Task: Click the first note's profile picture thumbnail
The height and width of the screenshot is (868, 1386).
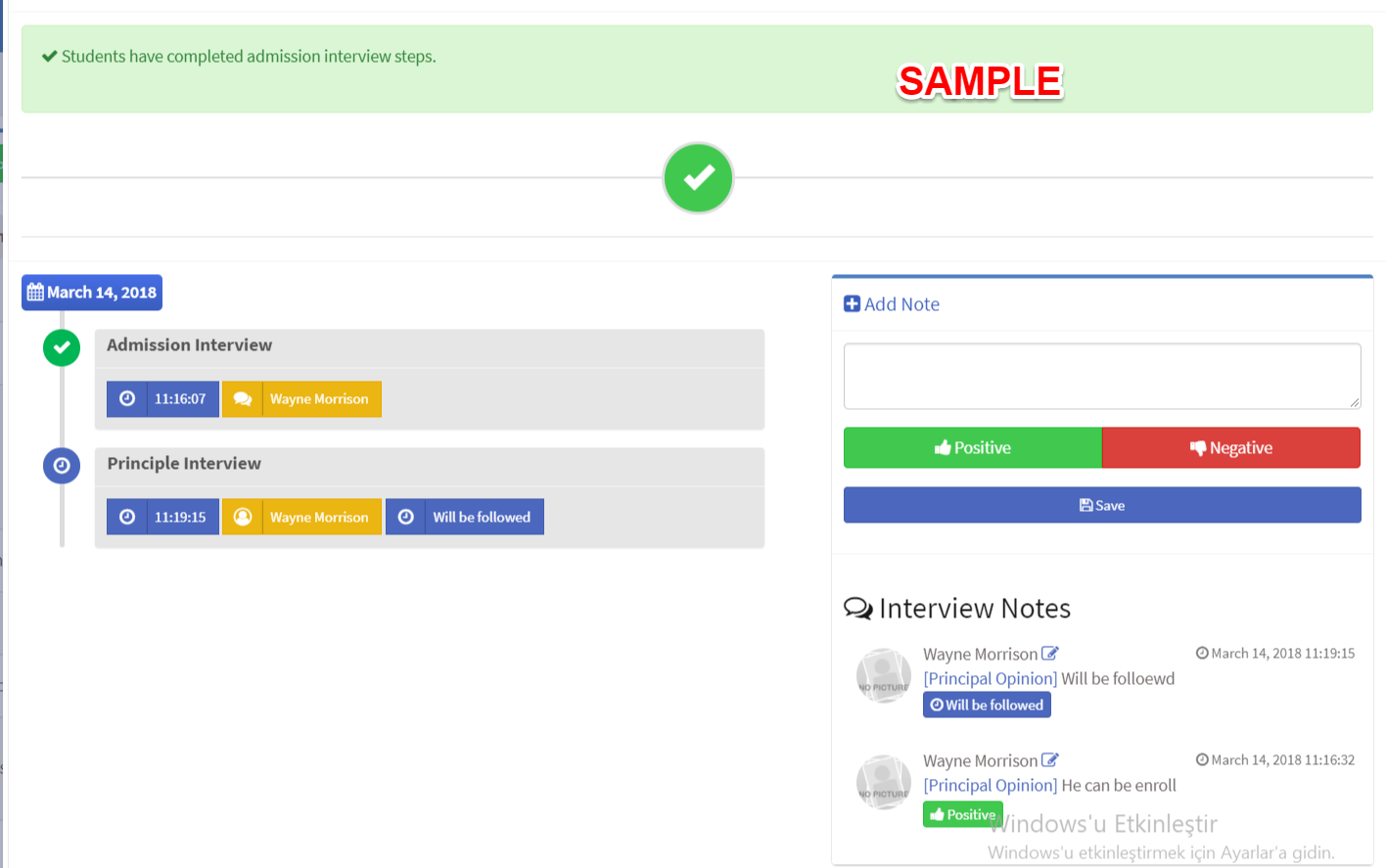Action: pyautogui.click(x=884, y=676)
